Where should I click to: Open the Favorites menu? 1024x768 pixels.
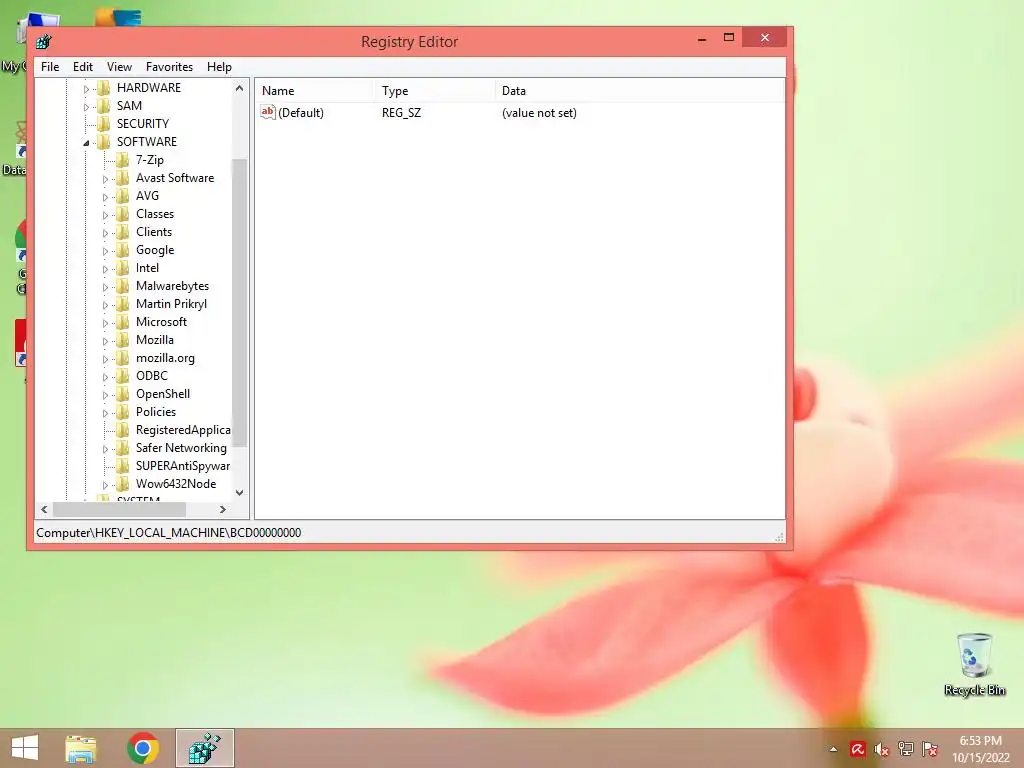pyautogui.click(x=169, y=67)
